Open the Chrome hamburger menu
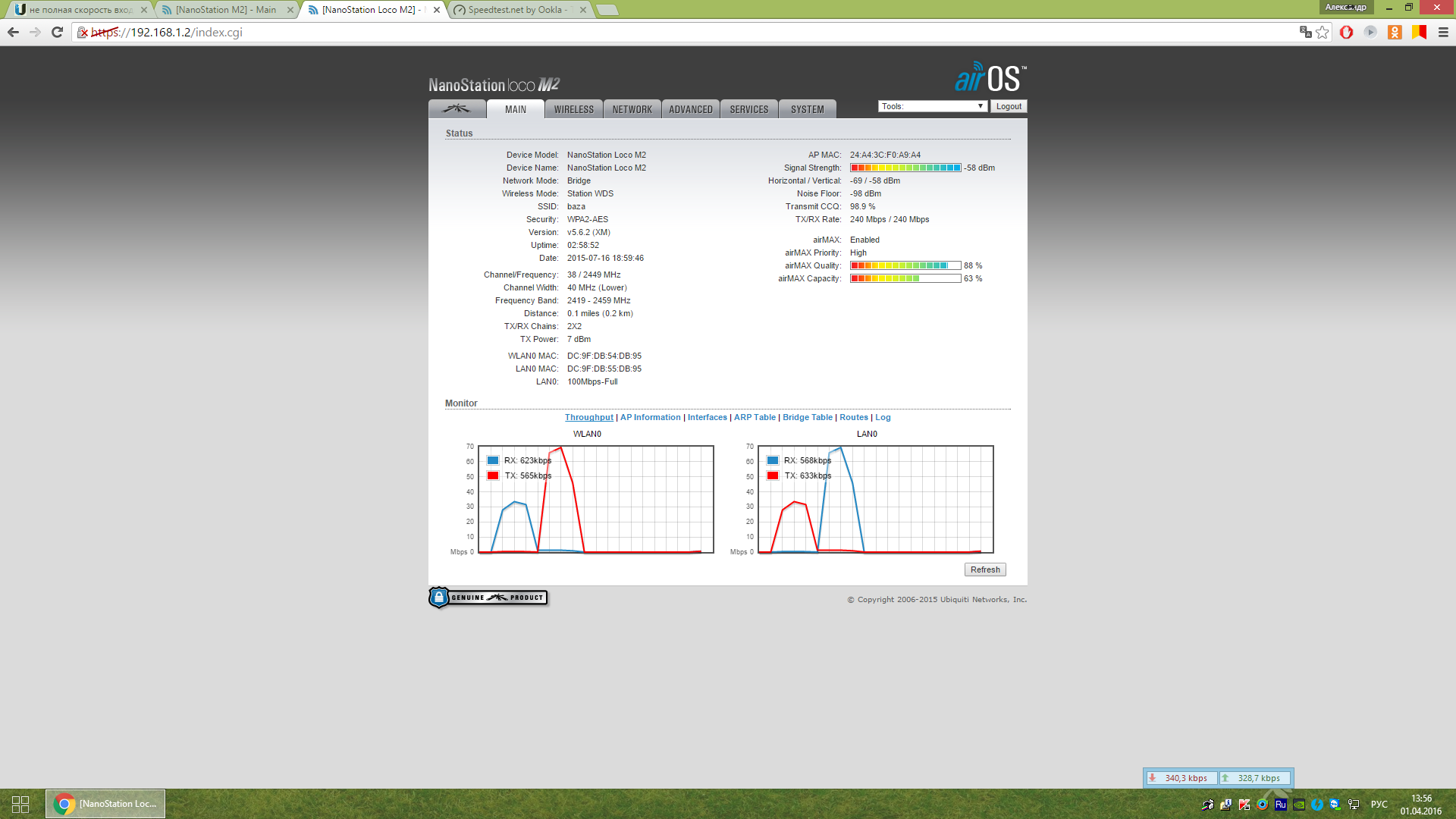 tap(1443, 32)
